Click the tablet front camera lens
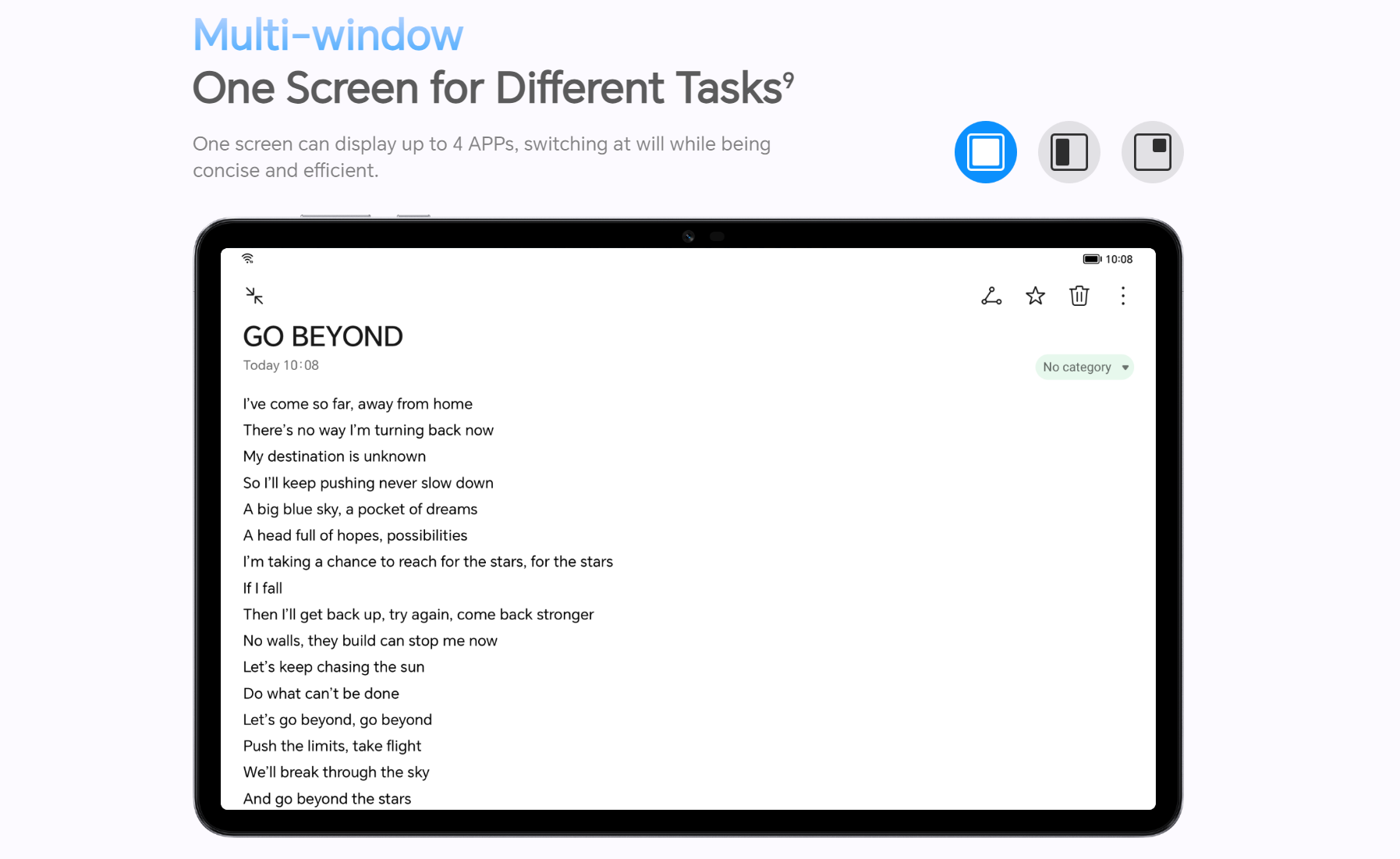This screenshot has width=1400, height=859. (688, 236)
